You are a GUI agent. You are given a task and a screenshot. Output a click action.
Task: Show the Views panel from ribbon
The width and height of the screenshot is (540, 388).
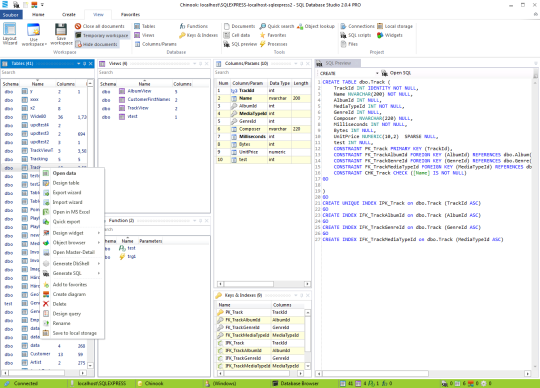click(x=144, y=35)
